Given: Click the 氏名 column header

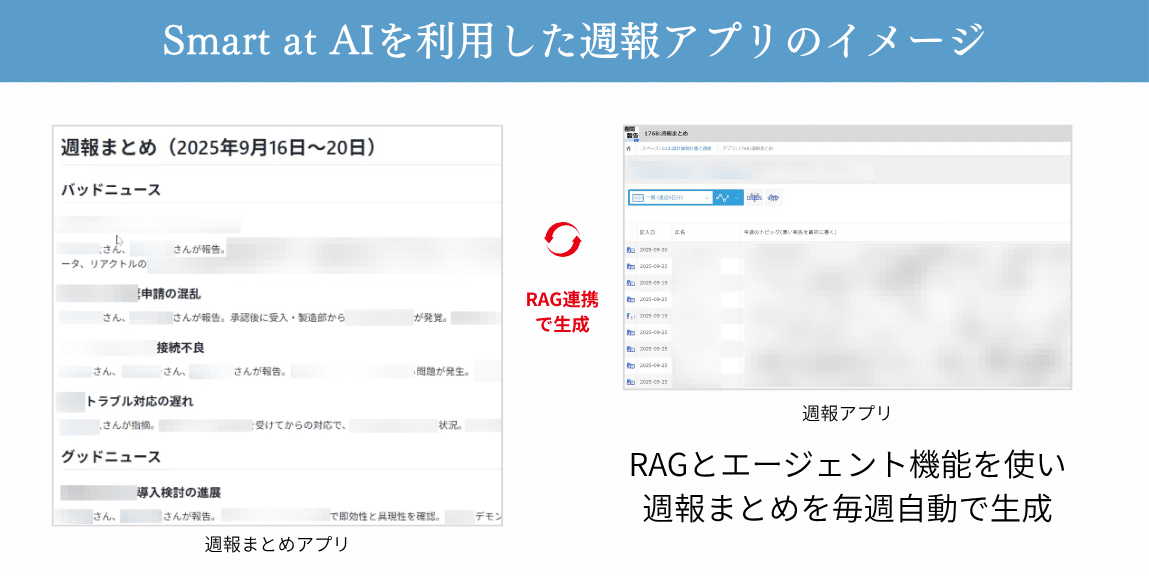Looking at the screenshot, I should (680, 231).
